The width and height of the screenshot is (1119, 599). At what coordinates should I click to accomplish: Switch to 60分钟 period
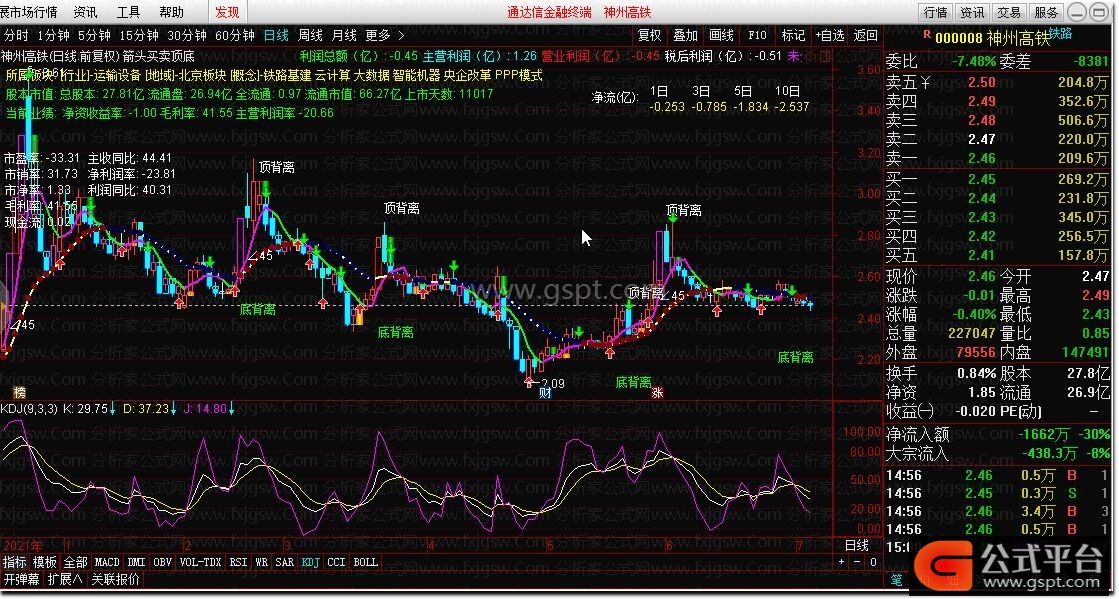point(235,35)
